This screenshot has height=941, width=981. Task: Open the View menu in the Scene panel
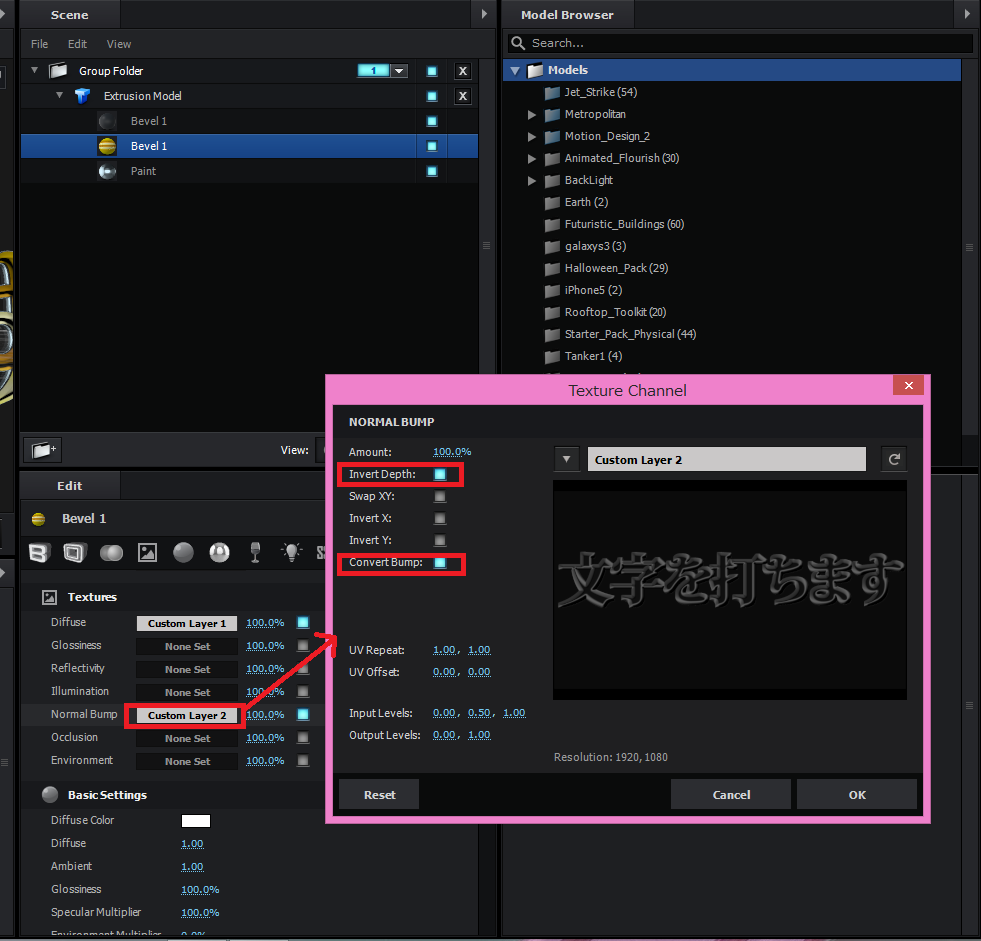(x=118, y=43)
